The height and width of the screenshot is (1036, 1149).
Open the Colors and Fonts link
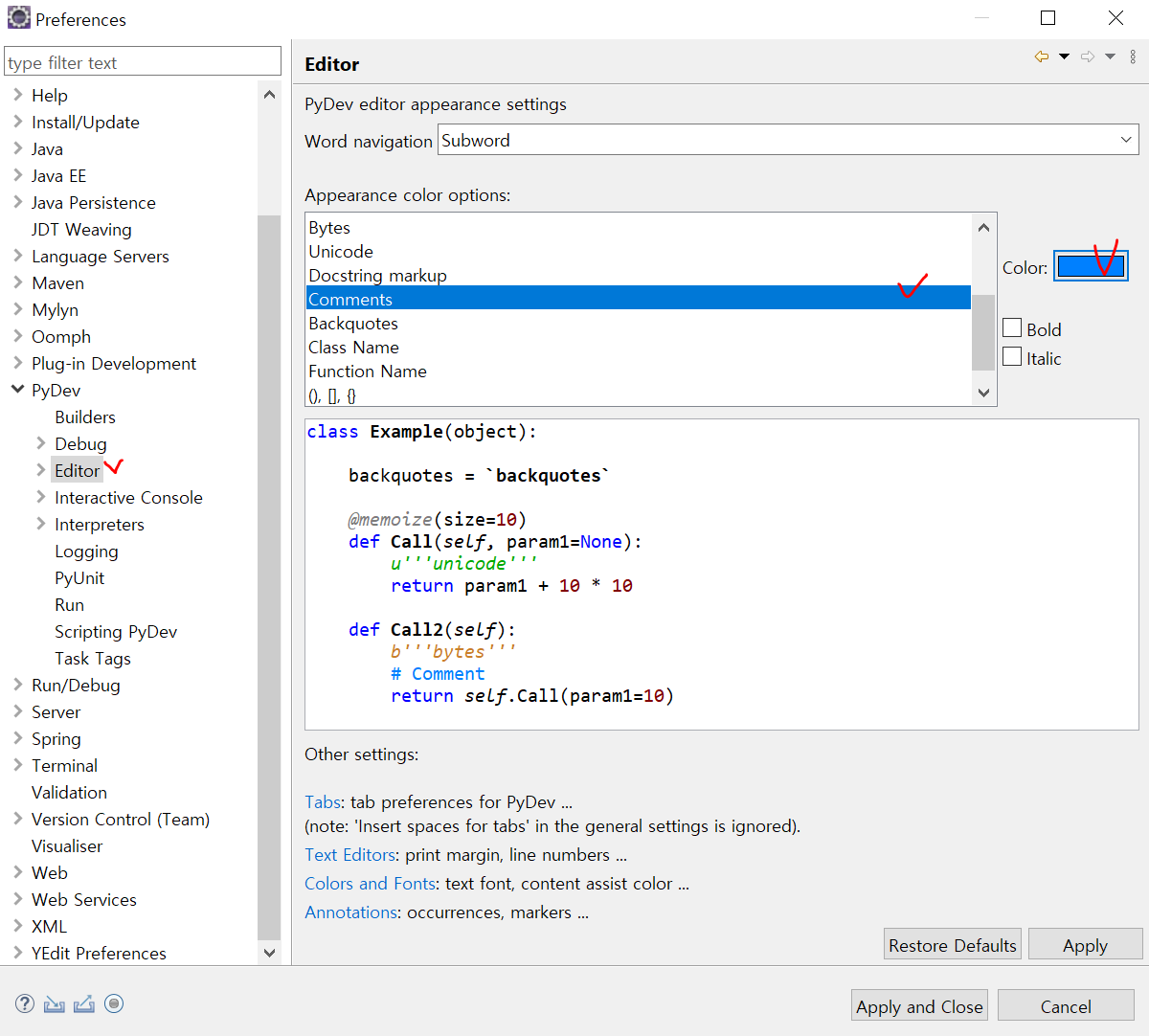tap(371, 884)
